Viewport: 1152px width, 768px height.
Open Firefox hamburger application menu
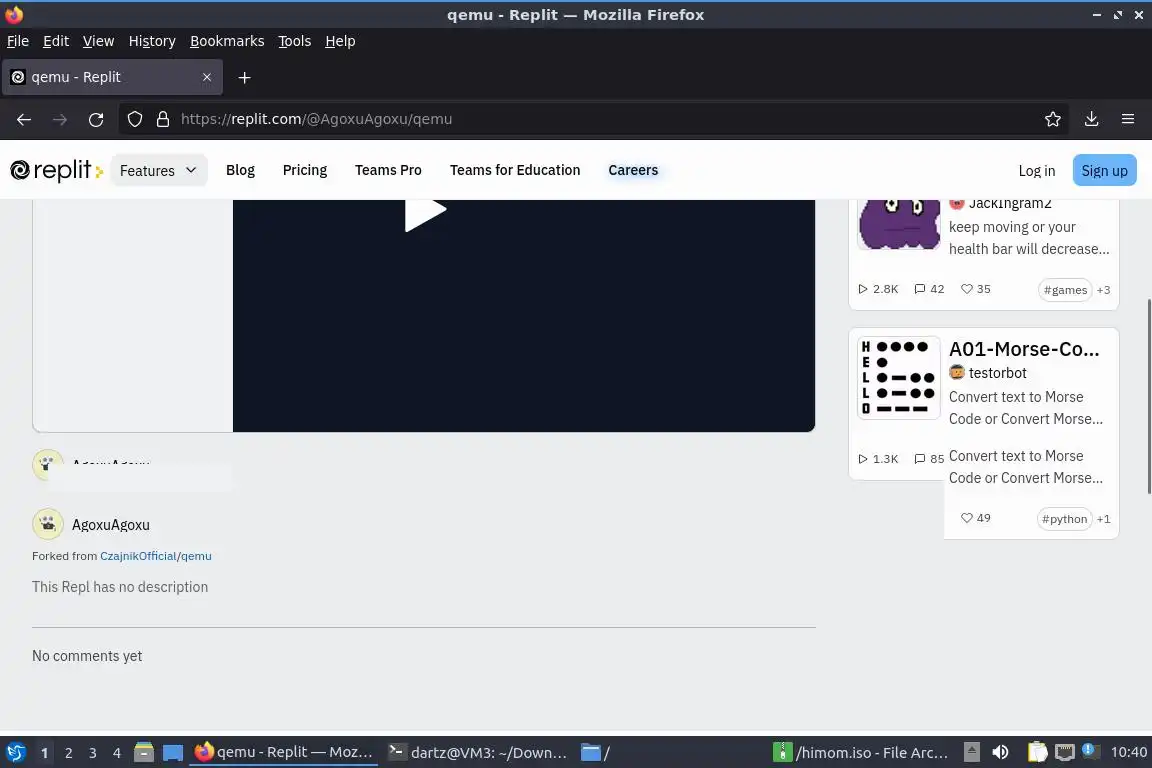pyautogui.click(x=1128, y=119)
